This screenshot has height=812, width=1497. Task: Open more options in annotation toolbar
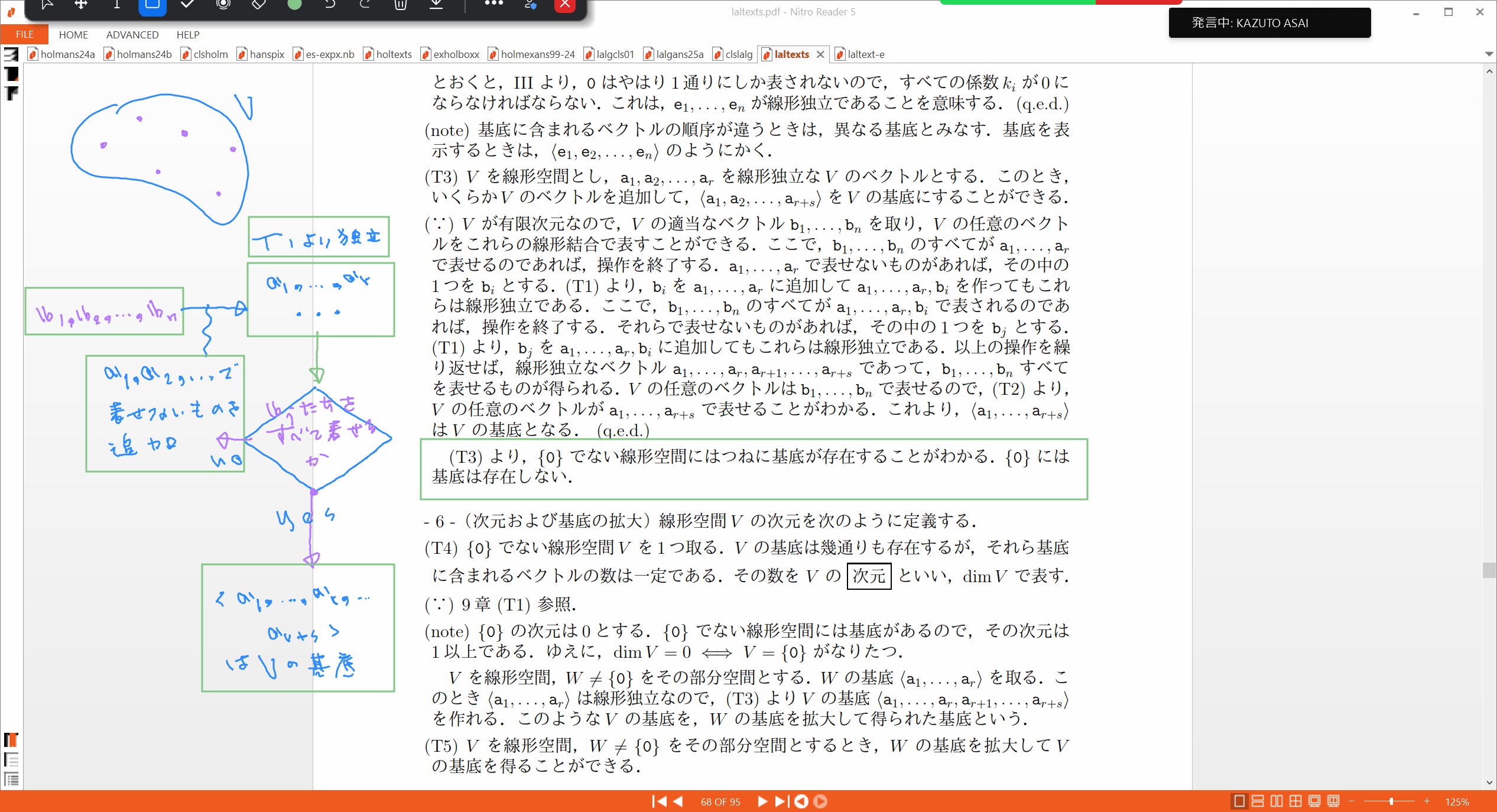click(x=493, y=4)
